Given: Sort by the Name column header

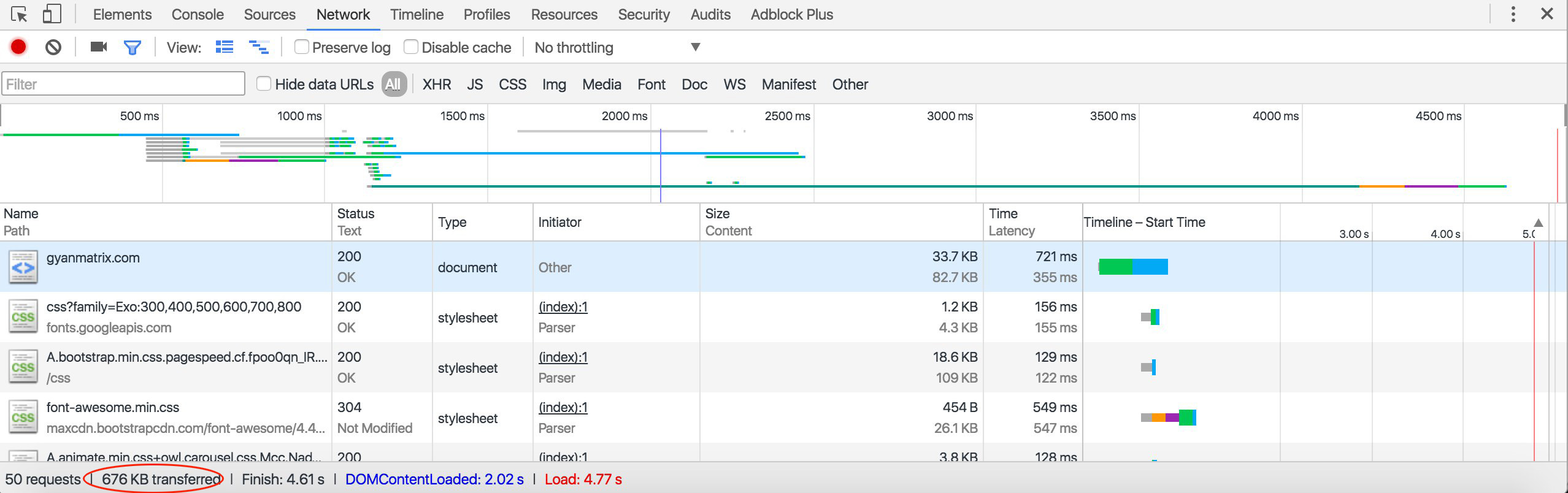Looking at the screenshot, I should pos(166,222).
